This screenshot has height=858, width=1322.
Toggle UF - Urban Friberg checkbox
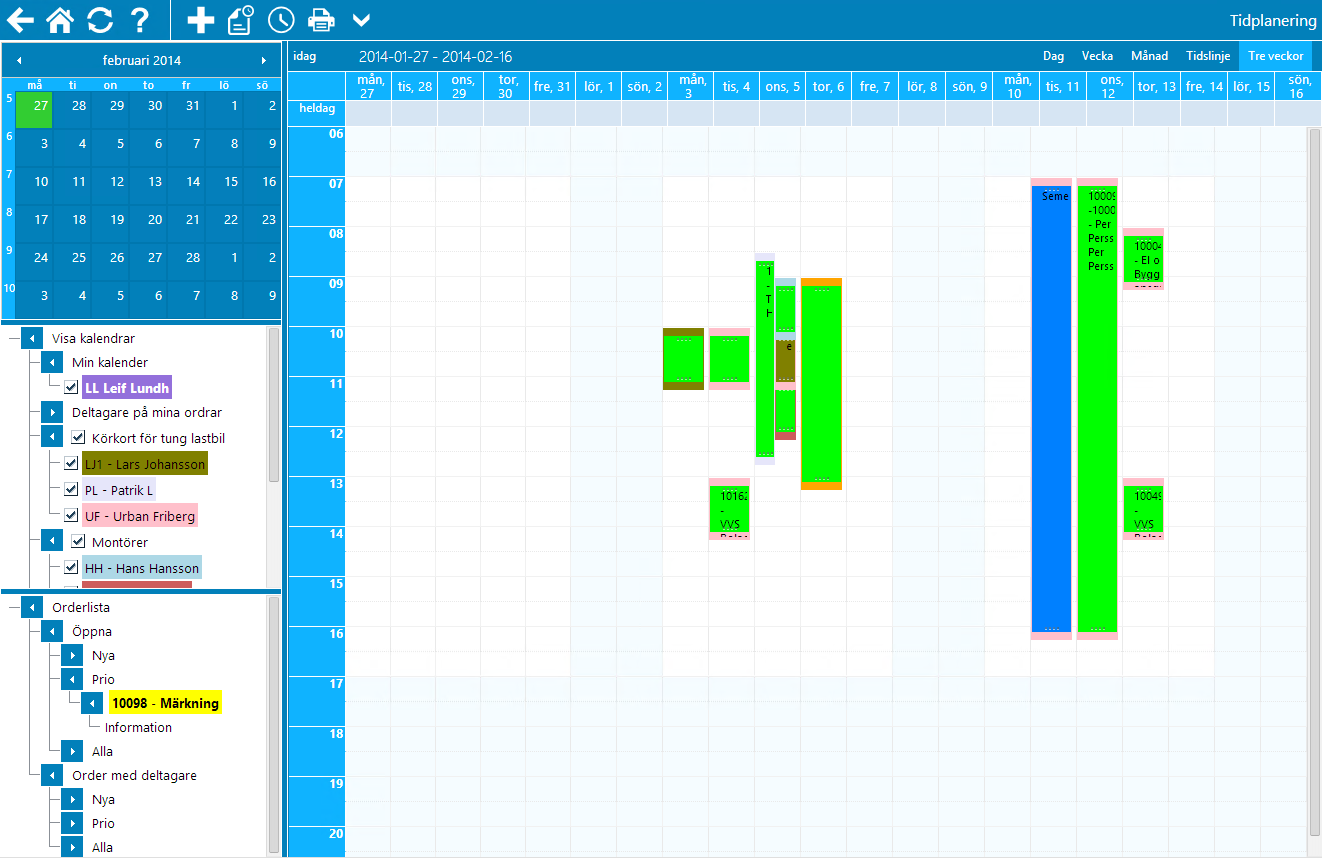pos(71,516)
